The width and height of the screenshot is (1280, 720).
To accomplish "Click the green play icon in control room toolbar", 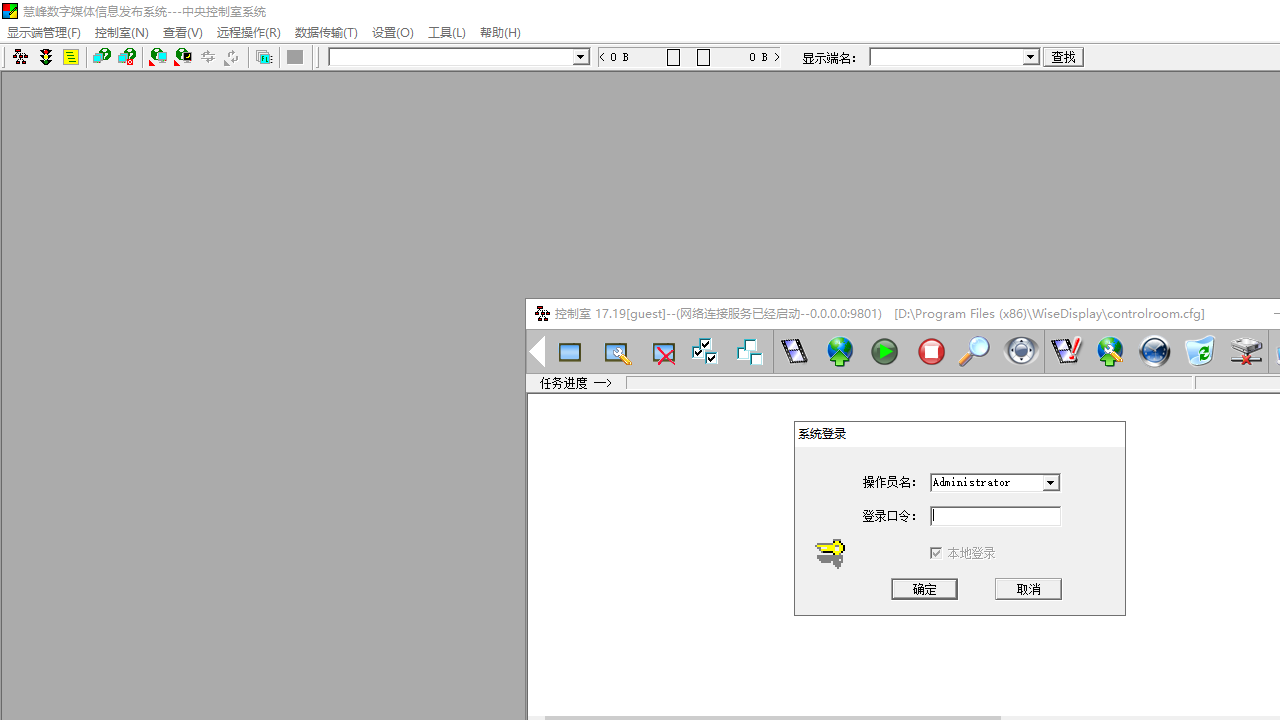I will click(884, 352).
